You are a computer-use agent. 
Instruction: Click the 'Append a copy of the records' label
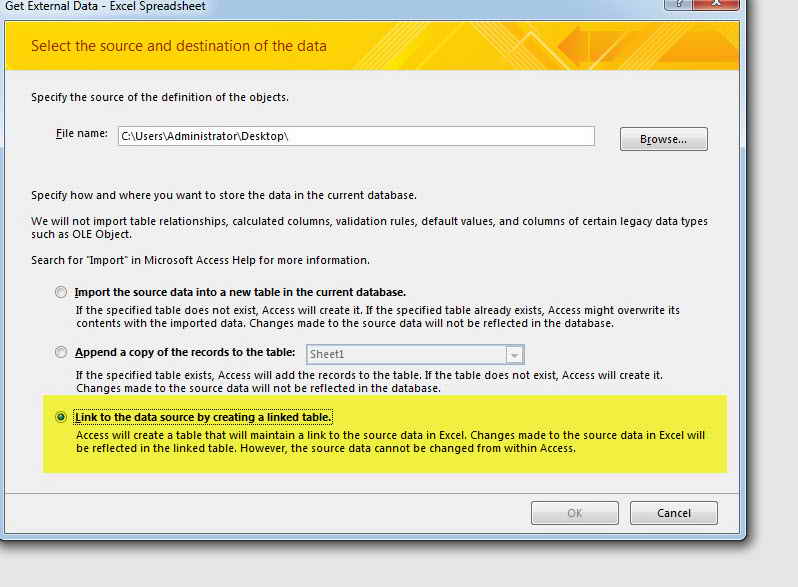click(x=185, y=352)
